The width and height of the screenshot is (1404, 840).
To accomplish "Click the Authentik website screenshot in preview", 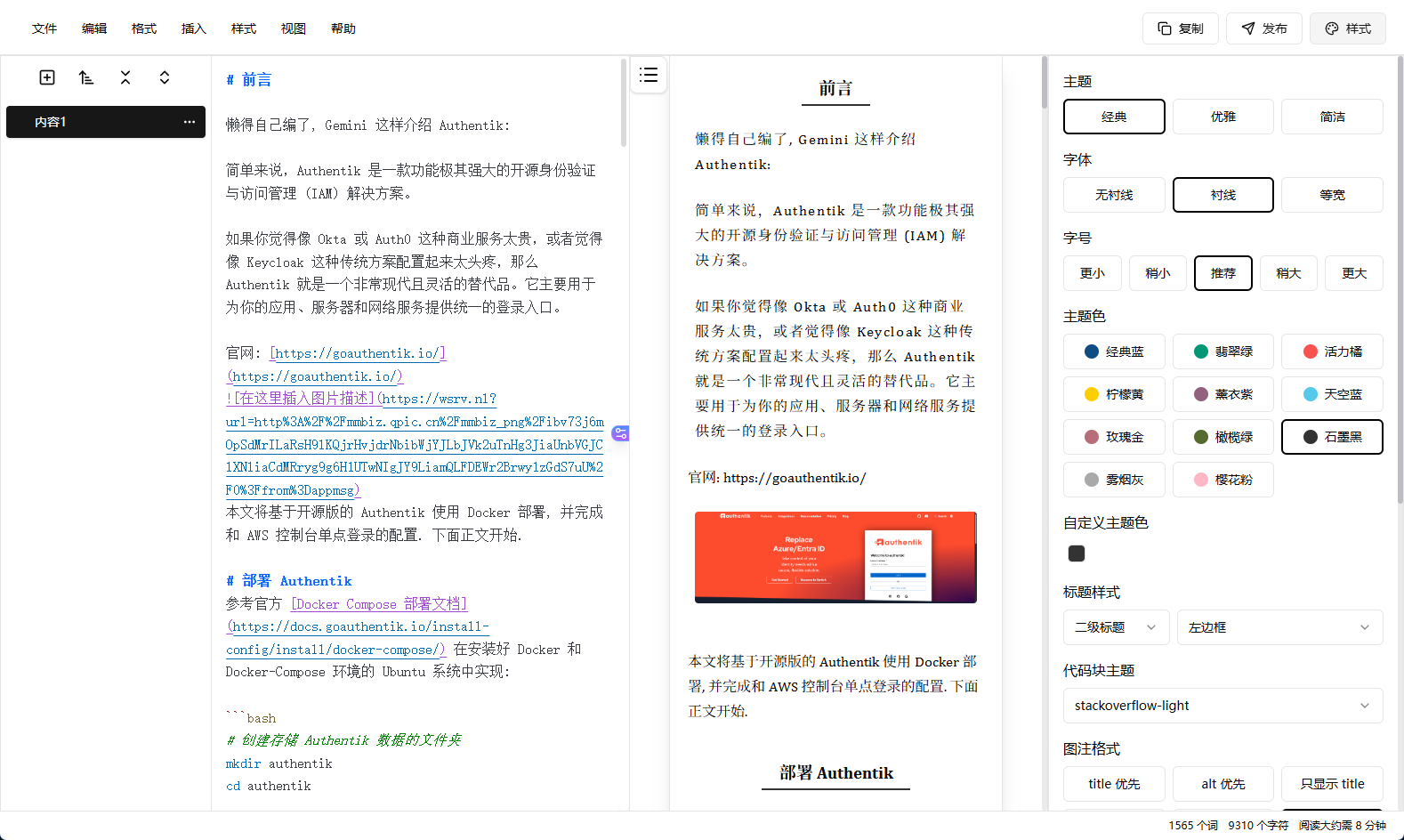I will click(835, 557).
